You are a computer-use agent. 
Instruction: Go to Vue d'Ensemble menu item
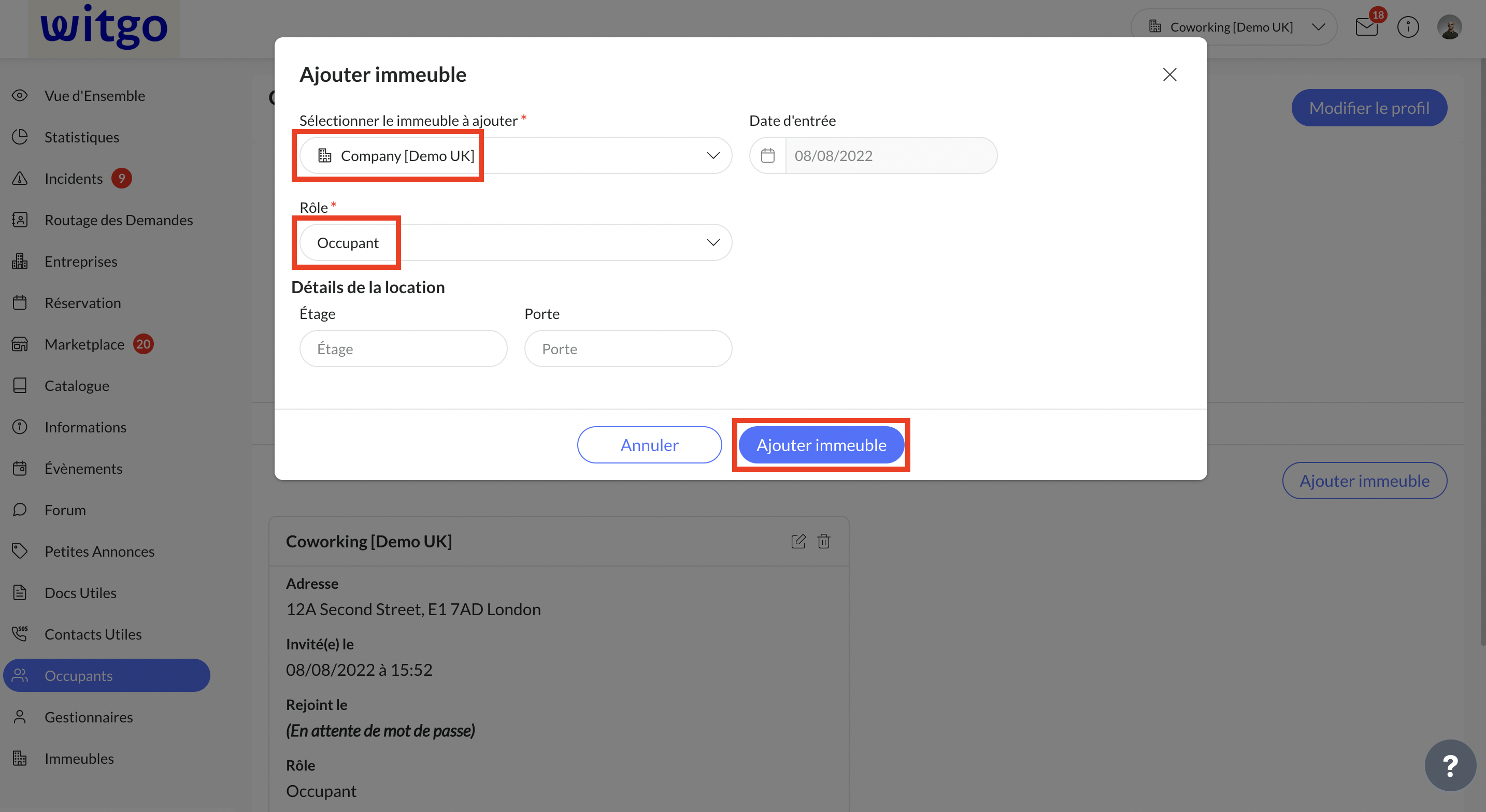point(107,96)
